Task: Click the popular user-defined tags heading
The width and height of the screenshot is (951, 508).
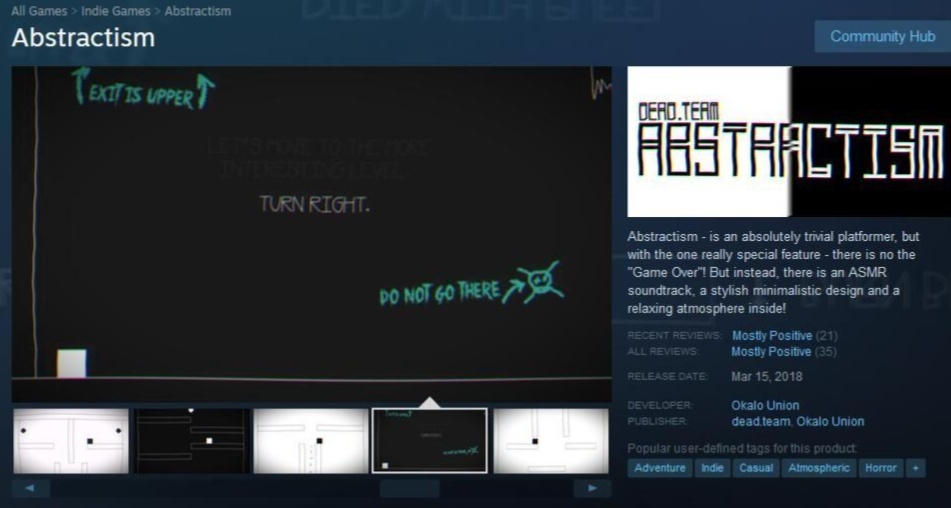Action: [x=742, y=449]
